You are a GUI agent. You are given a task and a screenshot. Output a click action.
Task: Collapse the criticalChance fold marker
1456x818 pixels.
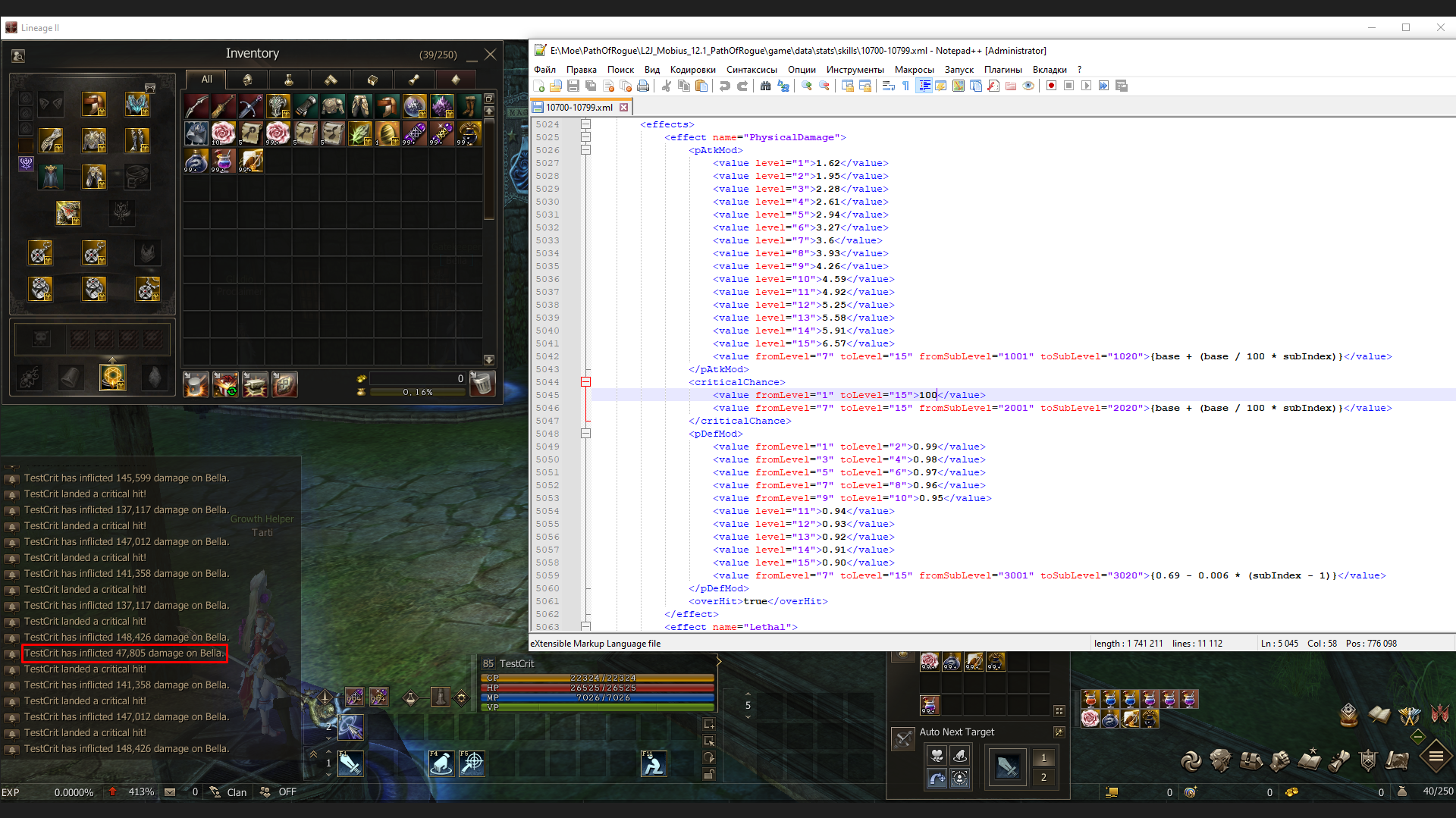pyautogui.click(x=585, y=382)
